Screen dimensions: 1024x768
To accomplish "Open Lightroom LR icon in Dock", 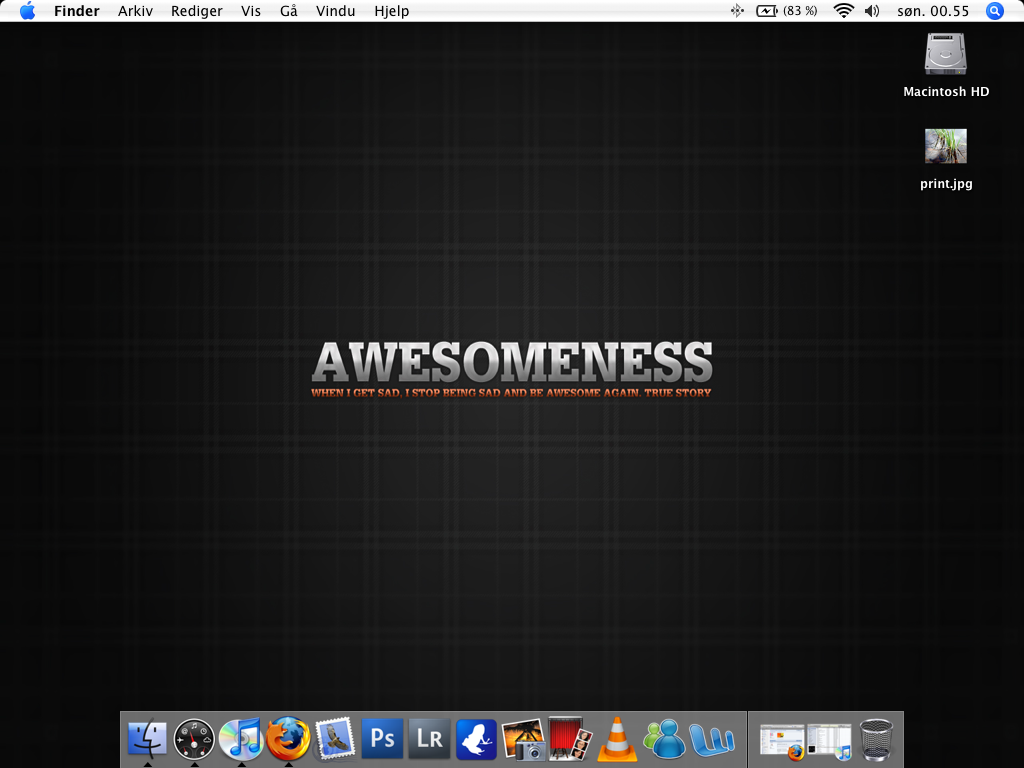I will (x=429, y=739).
